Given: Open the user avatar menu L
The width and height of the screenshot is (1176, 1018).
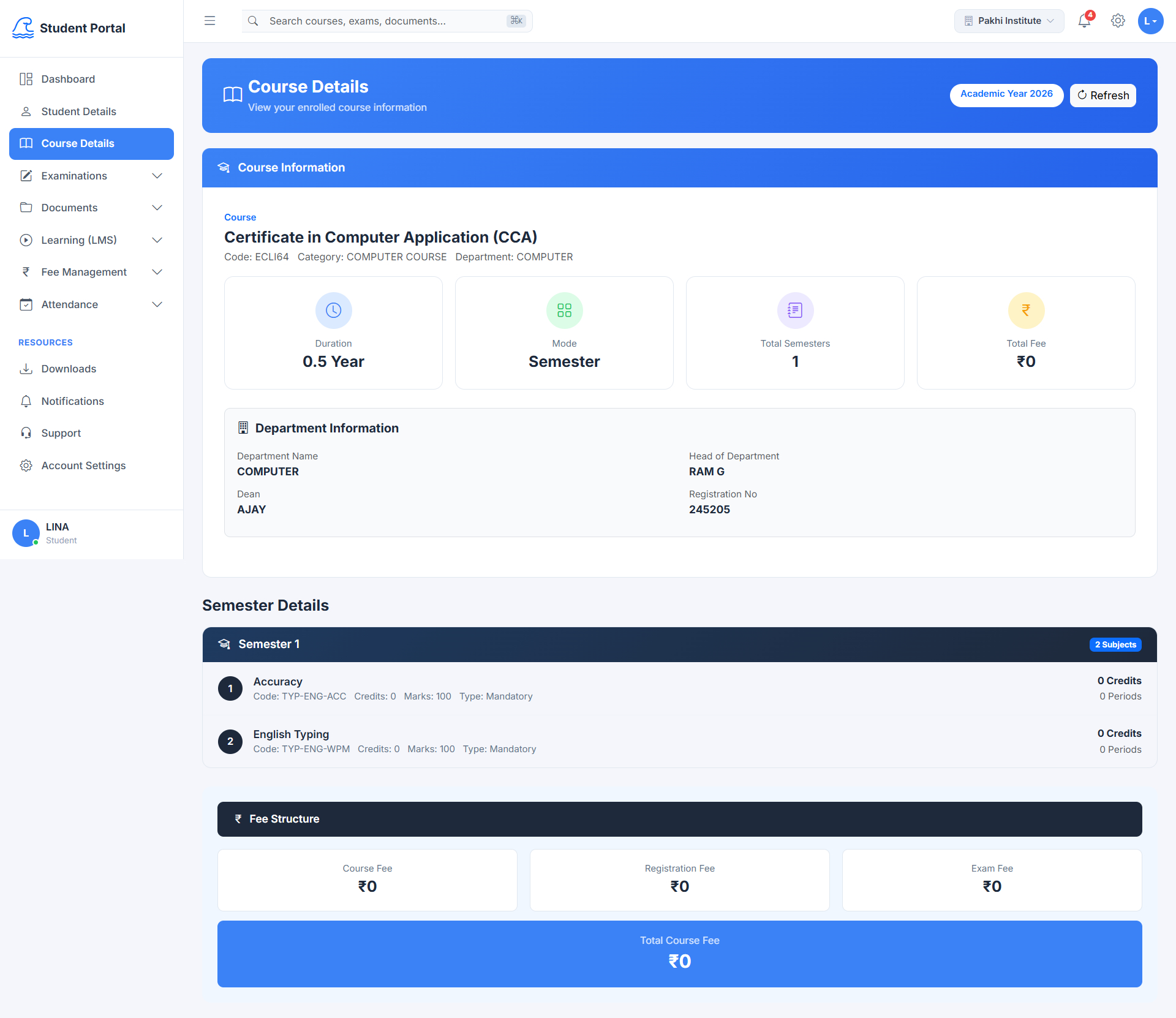Looking at the screenshot, I should tap(1150, 21).
